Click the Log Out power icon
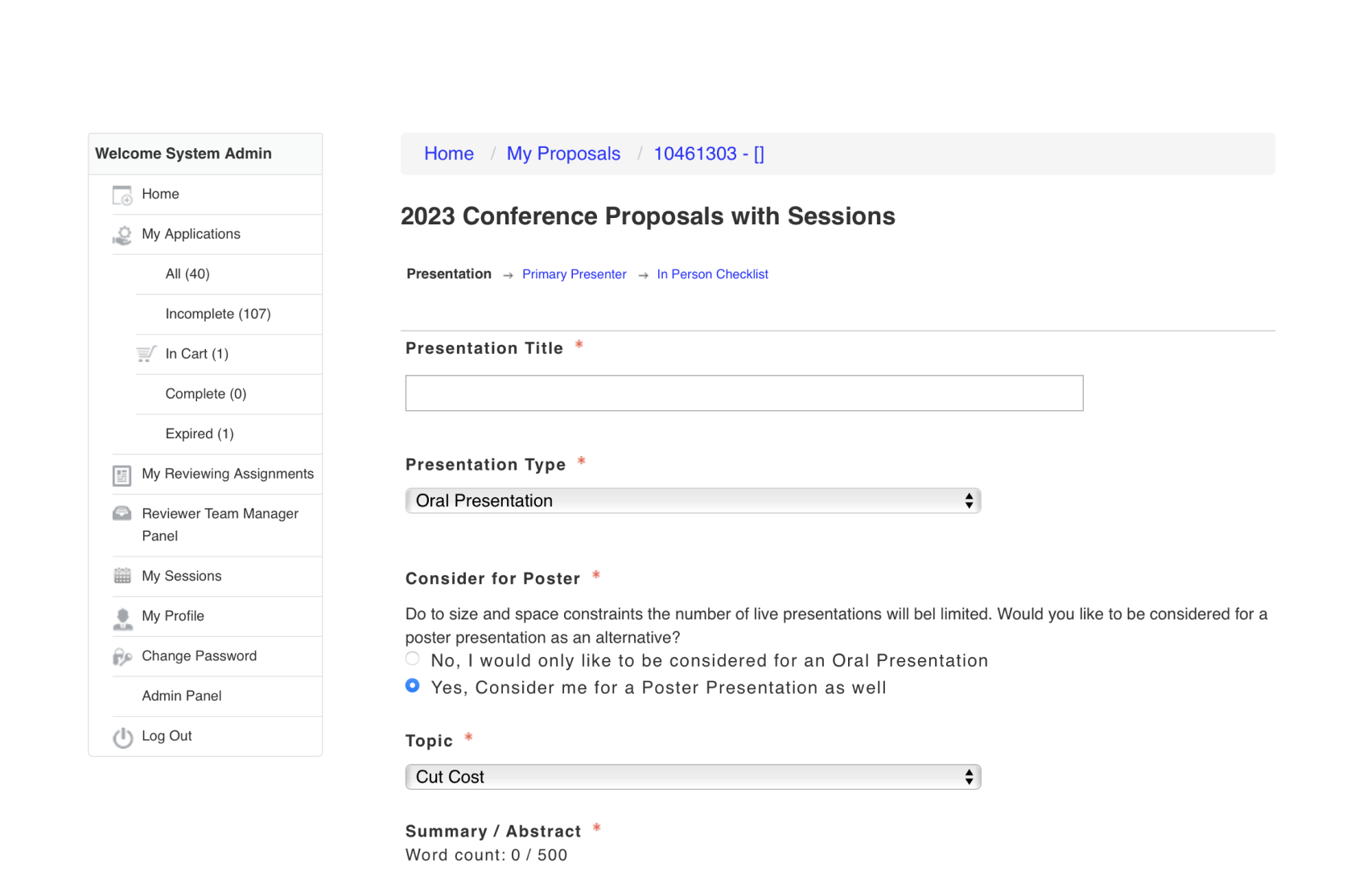Image resolution: width=1363 pixels, height=896 pixels. 122,737
